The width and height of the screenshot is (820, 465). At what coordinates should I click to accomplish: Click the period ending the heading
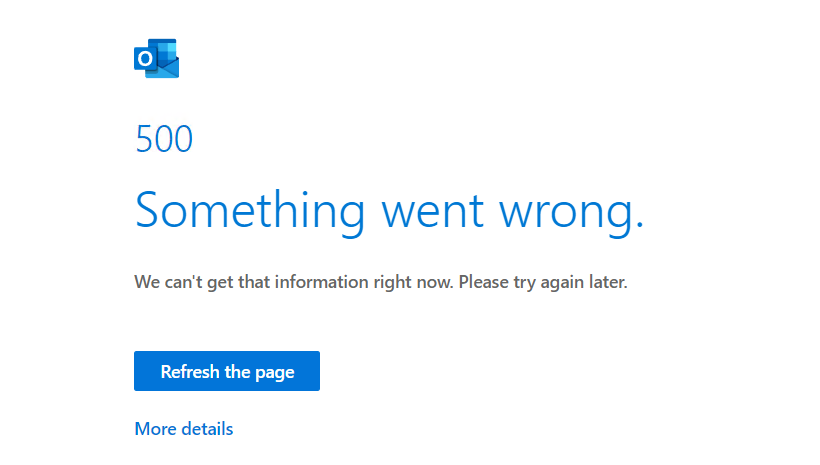[x=640, y=225]
